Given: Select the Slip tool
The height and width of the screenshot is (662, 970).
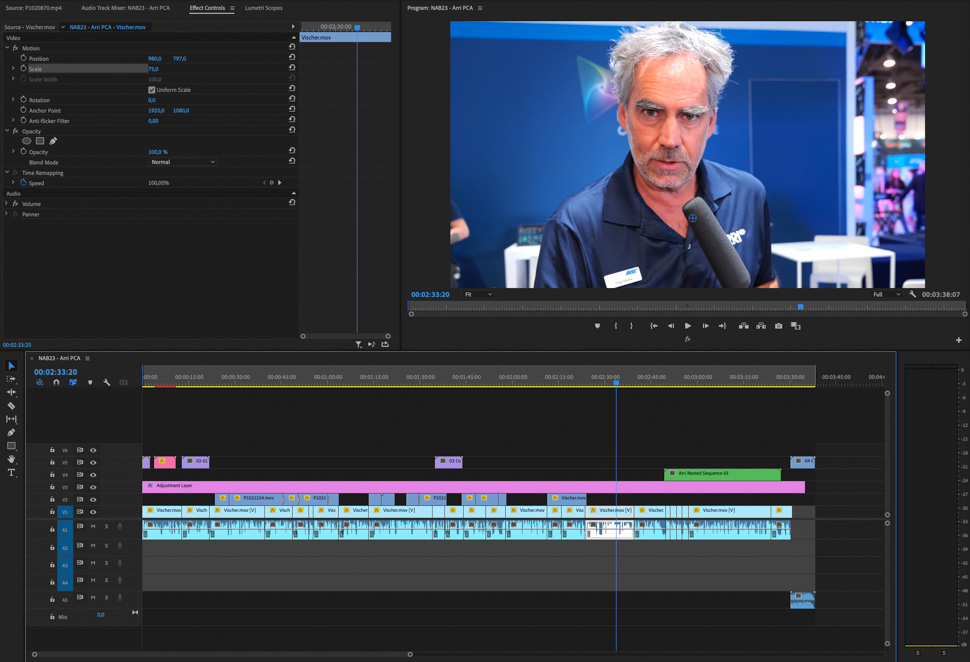Looking at the screenshot, I should coord(11,419).
